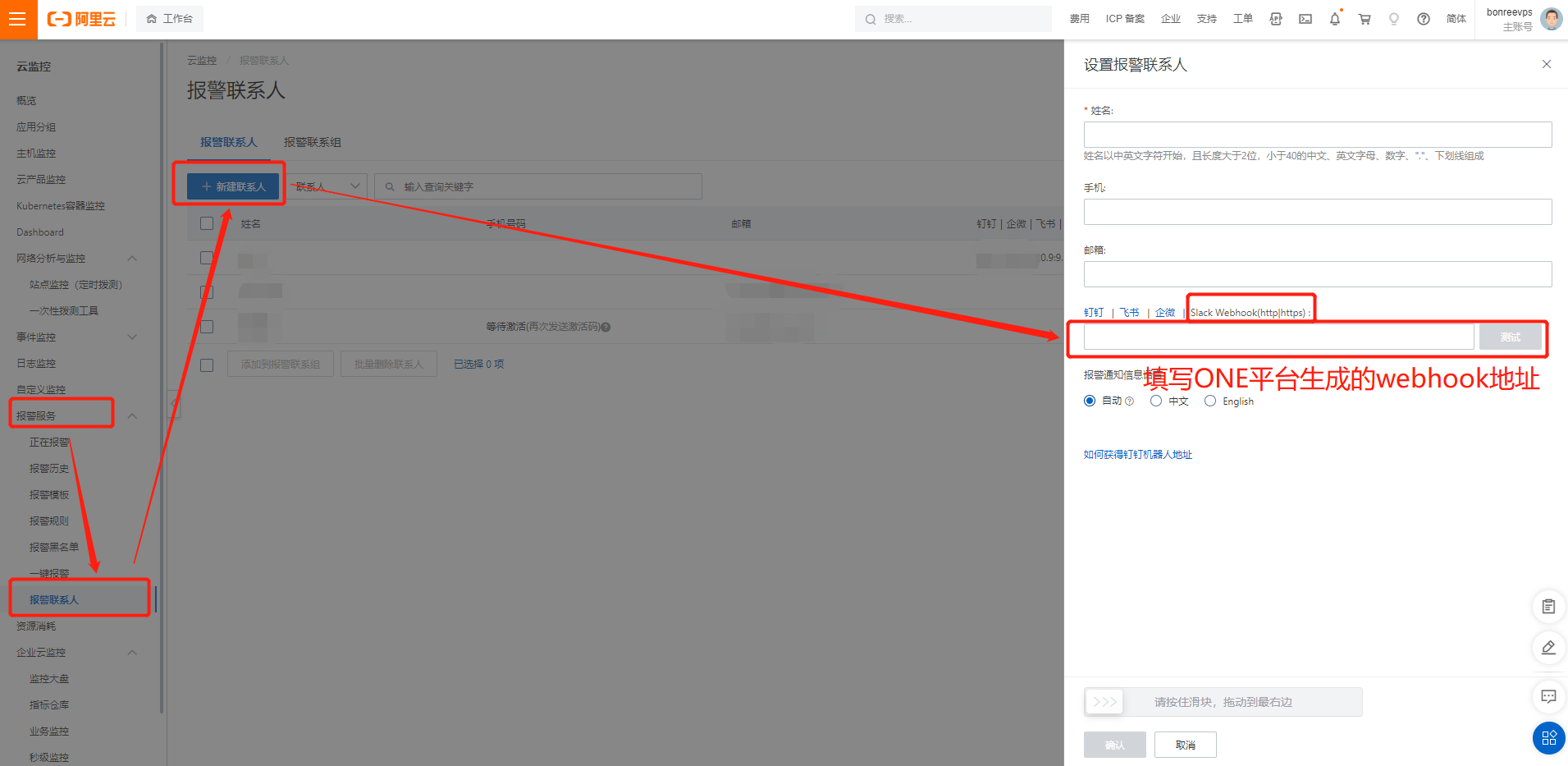Switch to the 报警联系组 tab
Screen dimensions: 1568x766
tap(312, 142)
